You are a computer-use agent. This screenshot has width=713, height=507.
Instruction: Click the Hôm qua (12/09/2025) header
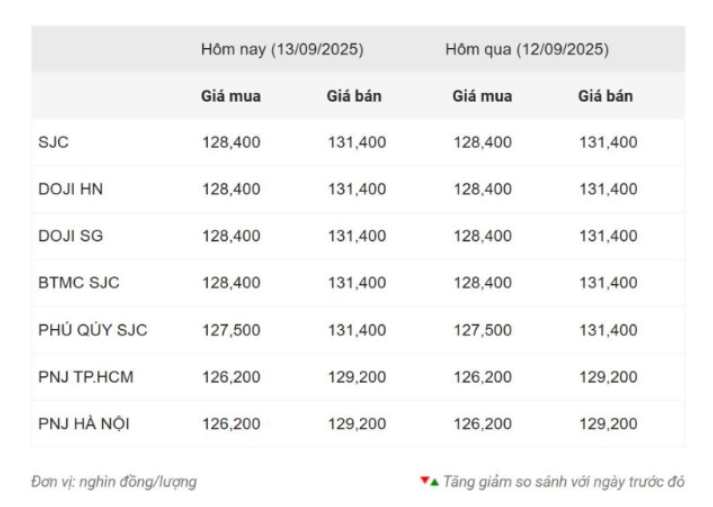527,49
